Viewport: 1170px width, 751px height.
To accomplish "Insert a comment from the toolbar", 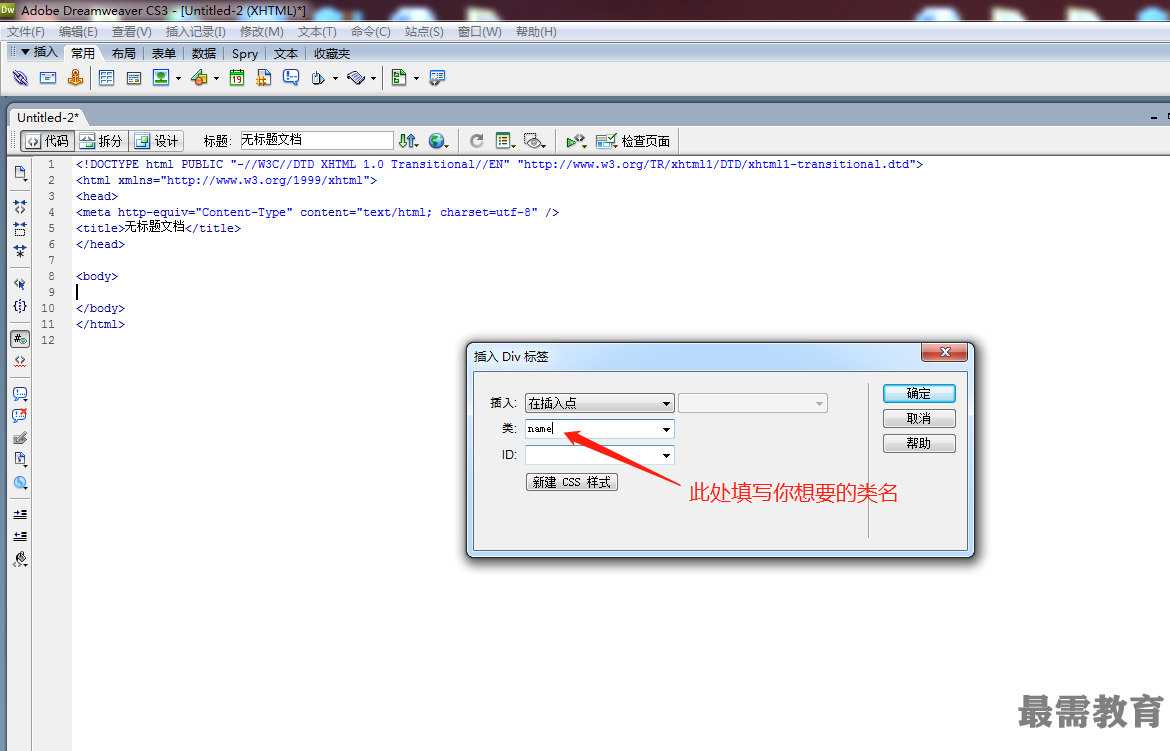I will [x=291, y=78].
